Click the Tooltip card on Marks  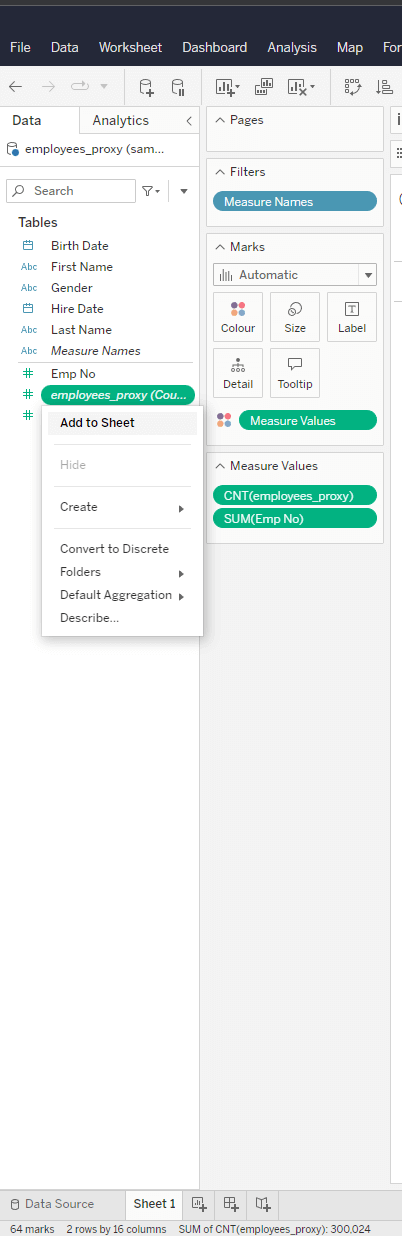coord(295,373)
